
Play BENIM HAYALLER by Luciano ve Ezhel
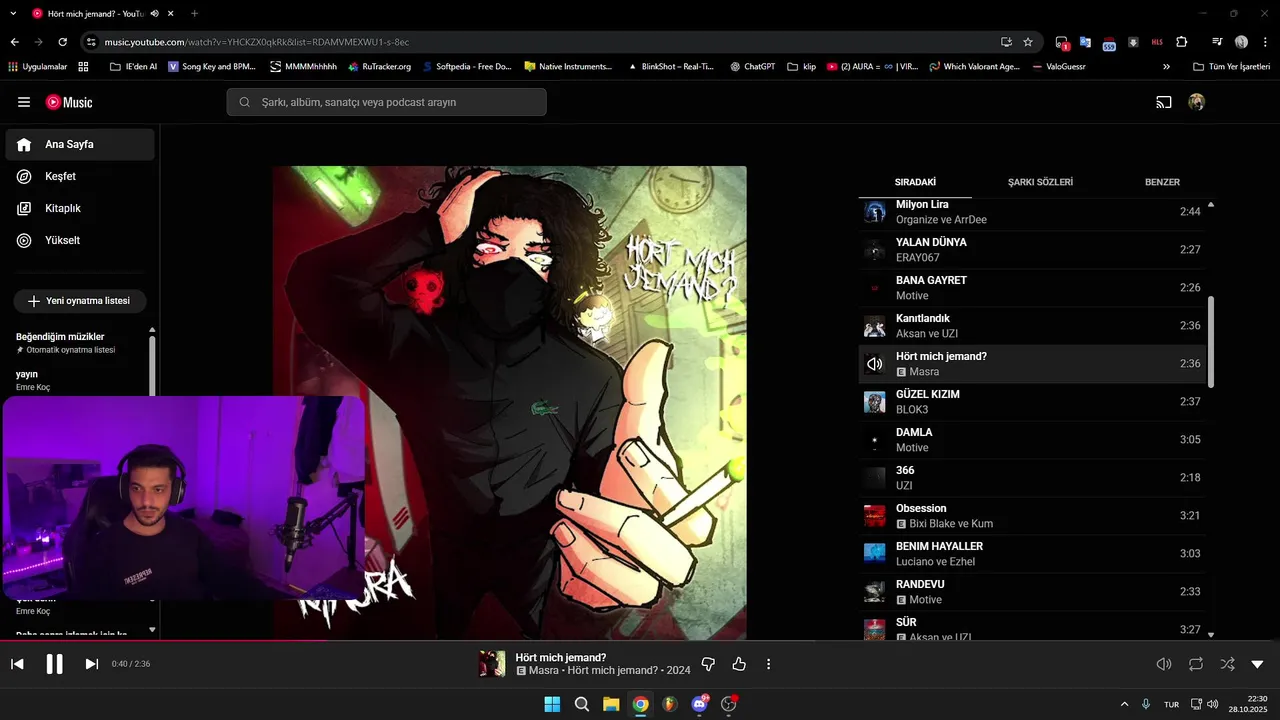(1032, 554)
